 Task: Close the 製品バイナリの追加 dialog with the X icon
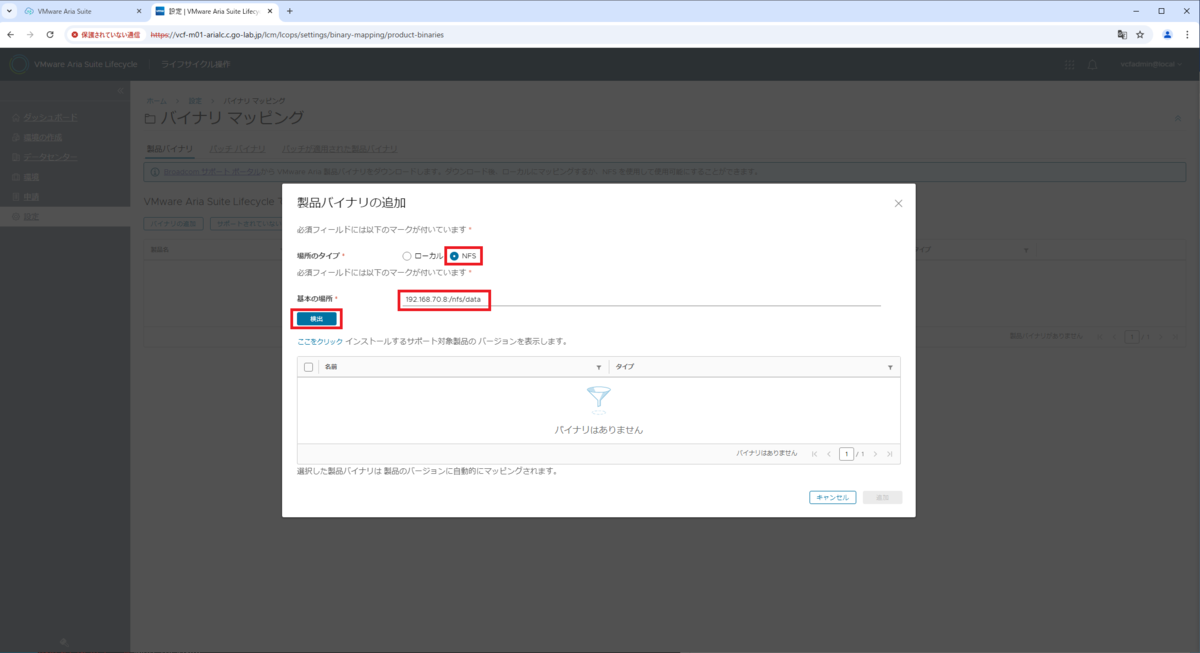click(898, 203)
